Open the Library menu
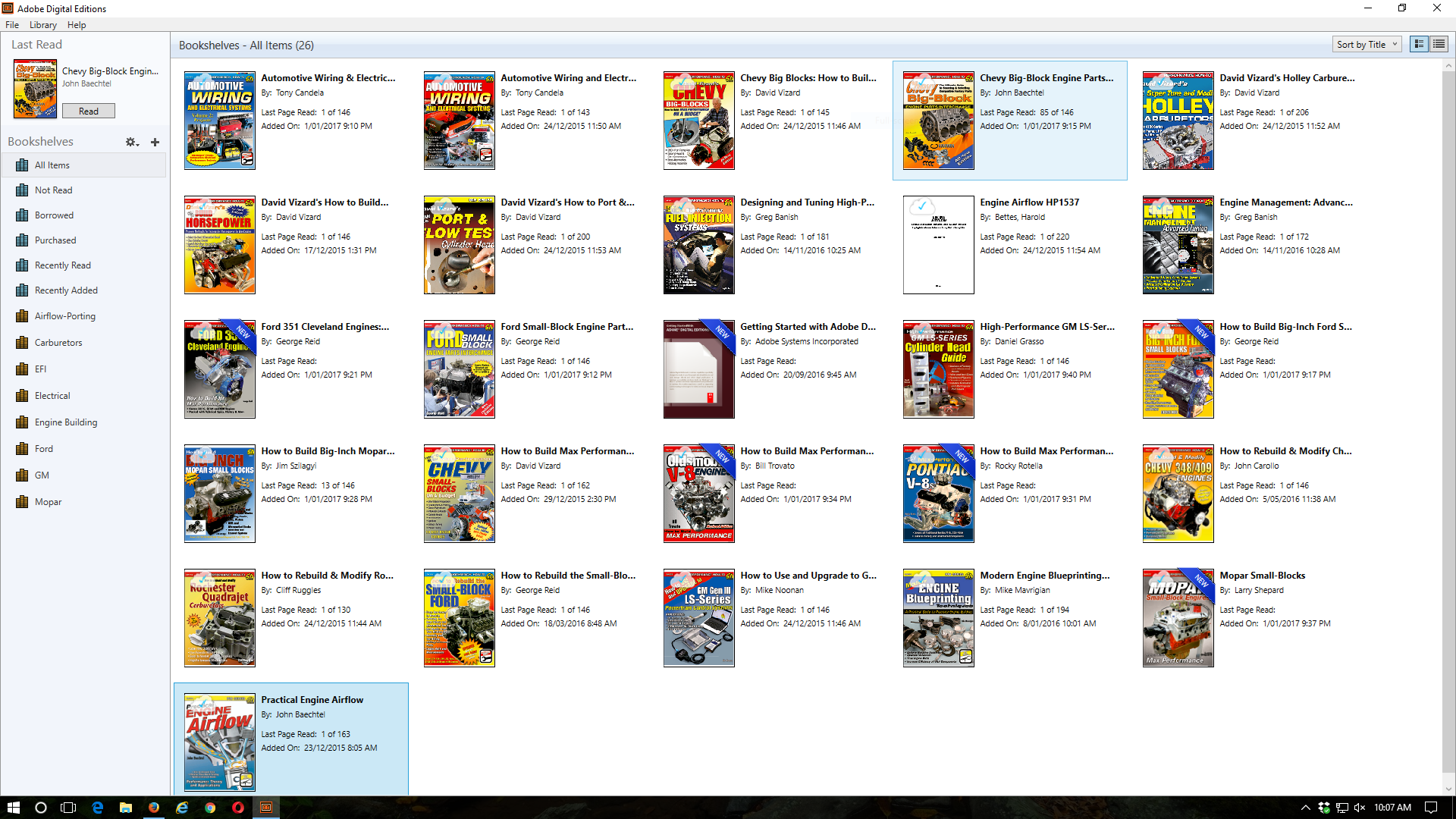This screenshot has width=1456, height=819. click(x=43, y=25)
